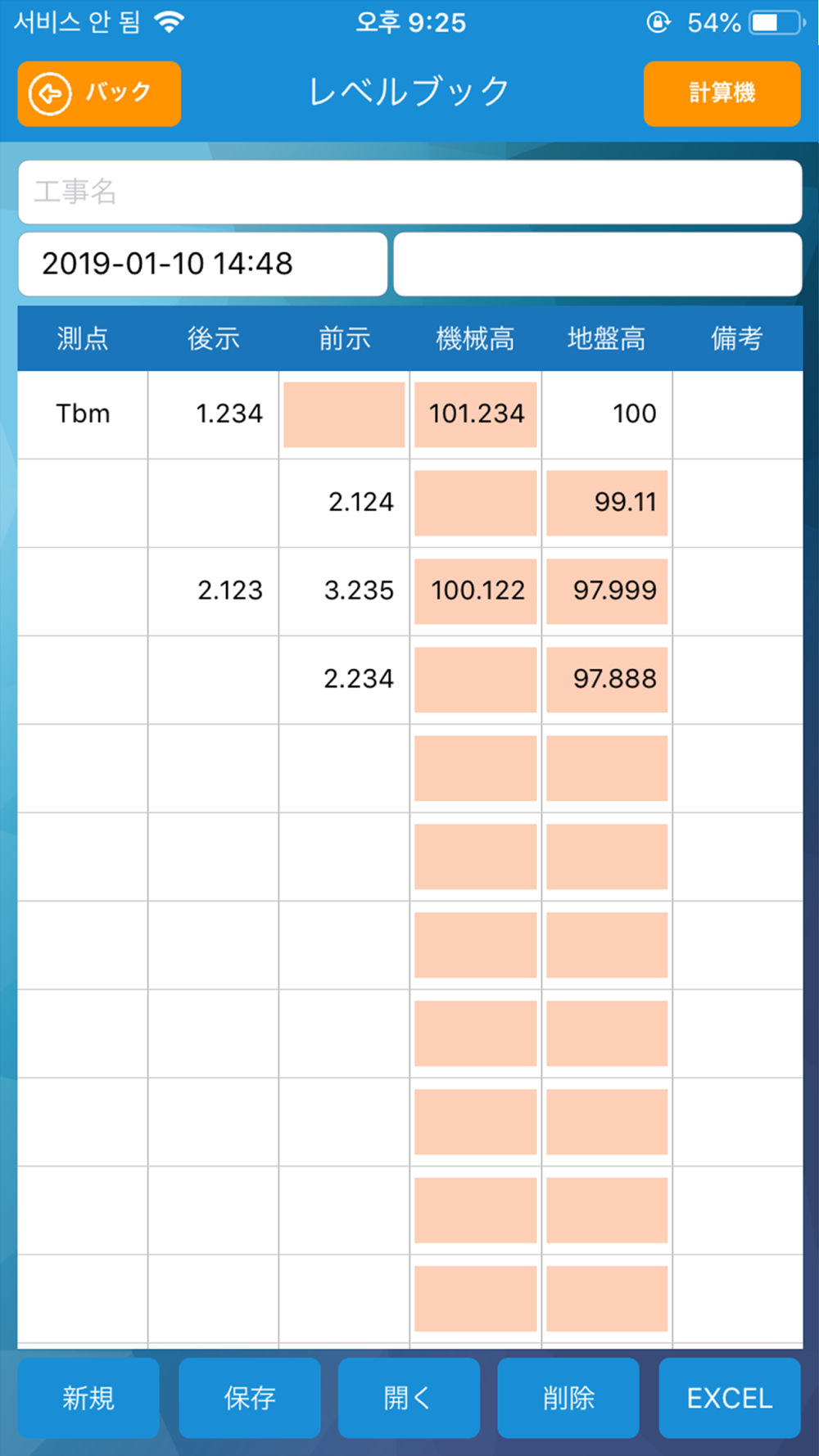This screenshot has height=1456, width=819.
Task: Tap the Wi-Fi status icon
Action: [x=169, y=22]
